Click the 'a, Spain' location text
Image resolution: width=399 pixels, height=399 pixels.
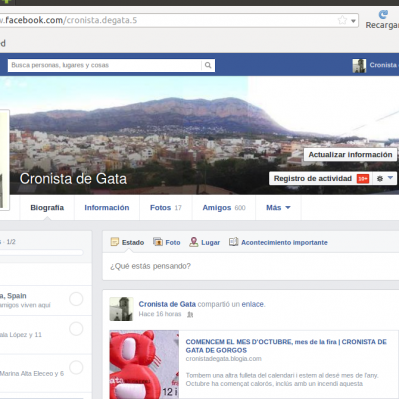(x=13, y=296)
